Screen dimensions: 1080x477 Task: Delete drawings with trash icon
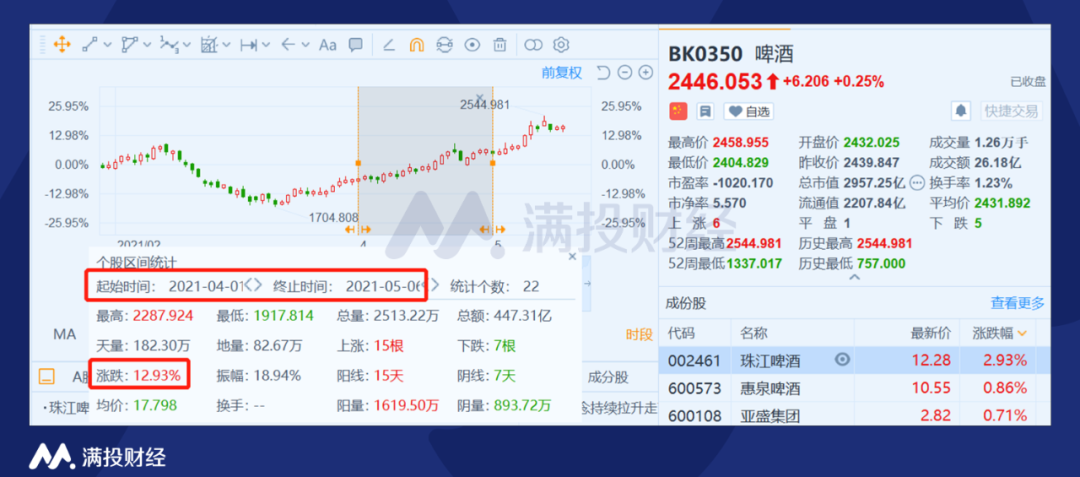pos(499,45)
